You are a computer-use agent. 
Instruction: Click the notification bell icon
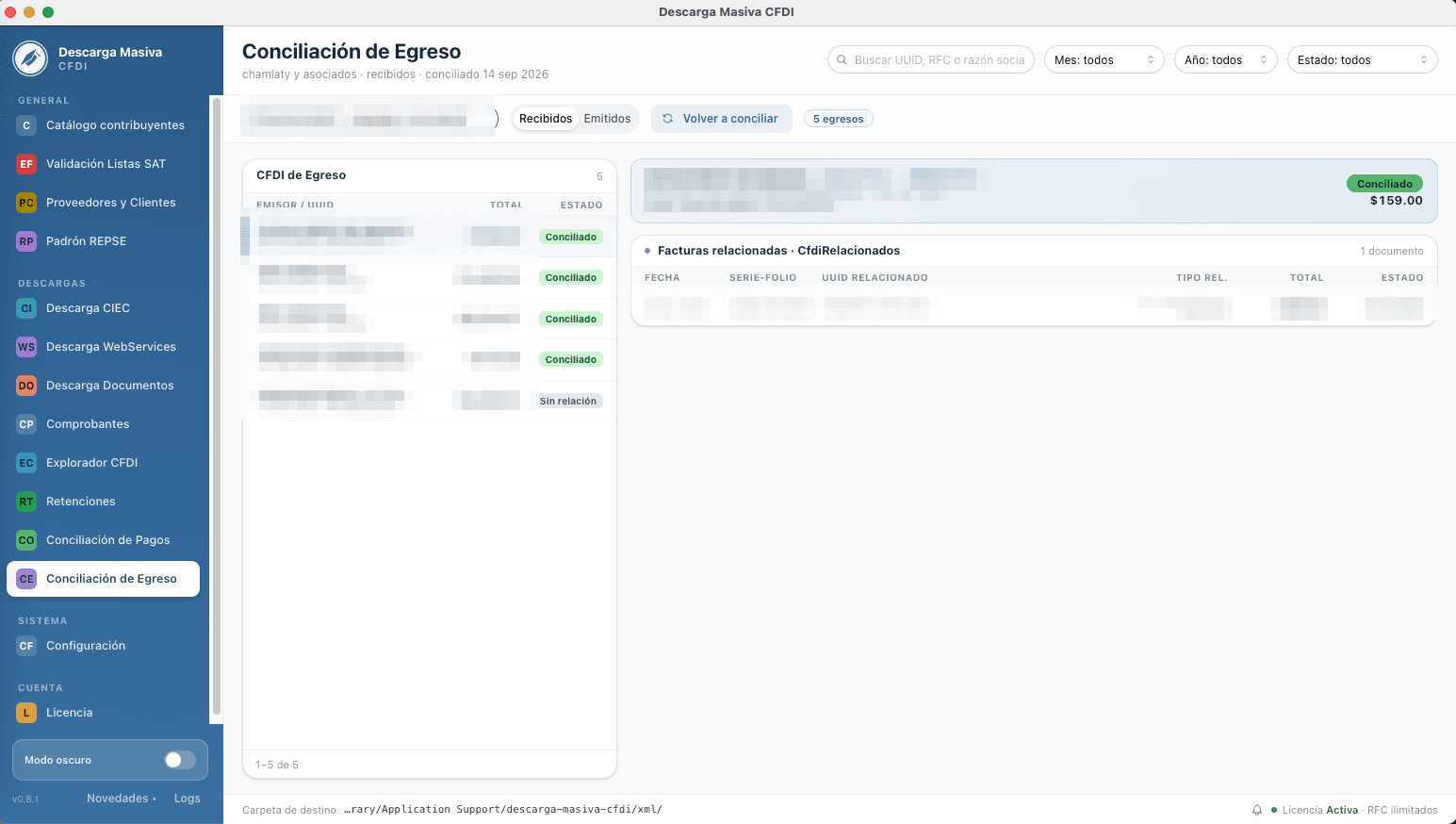(1257, 810)
